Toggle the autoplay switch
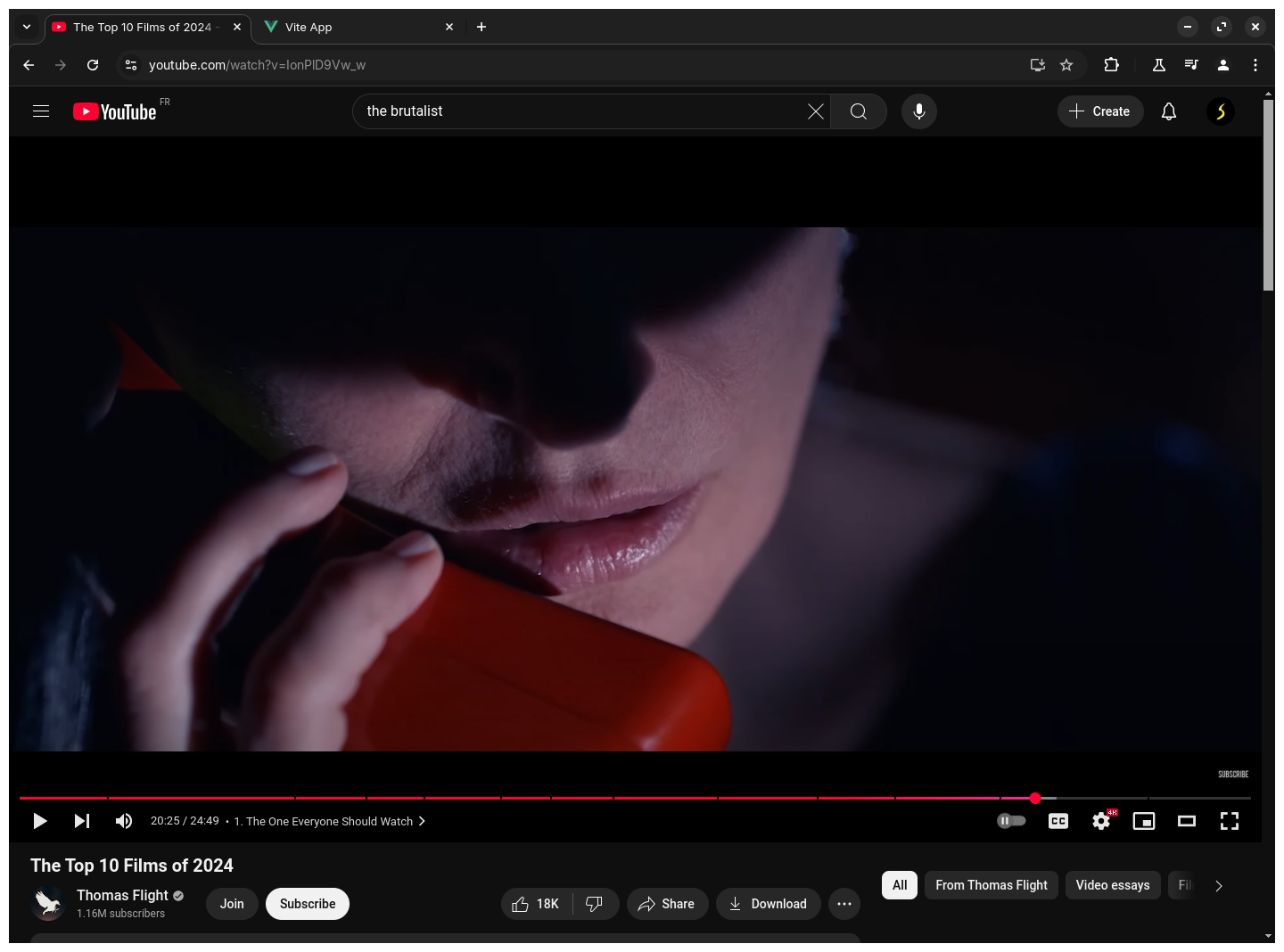Image resolution: width=1284 pixels, height=952 pixels. pos(1011,821)
